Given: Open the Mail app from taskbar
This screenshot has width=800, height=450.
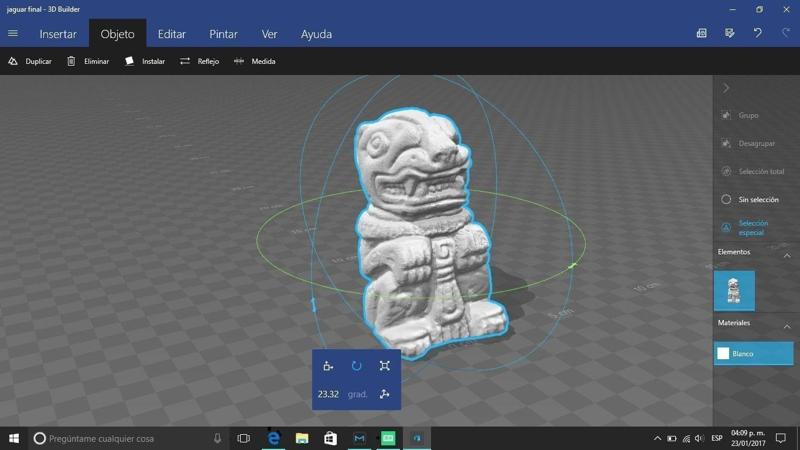Looking at the screenshot, I should [359, 438].
